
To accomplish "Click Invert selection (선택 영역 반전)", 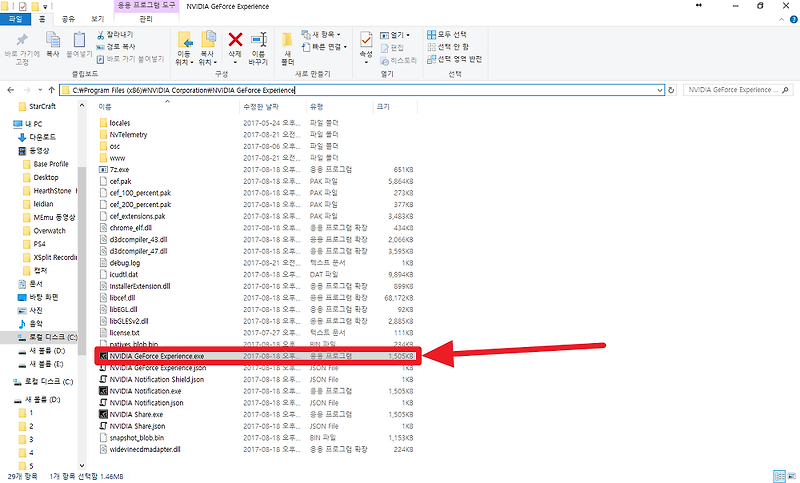I will point(454,59).
